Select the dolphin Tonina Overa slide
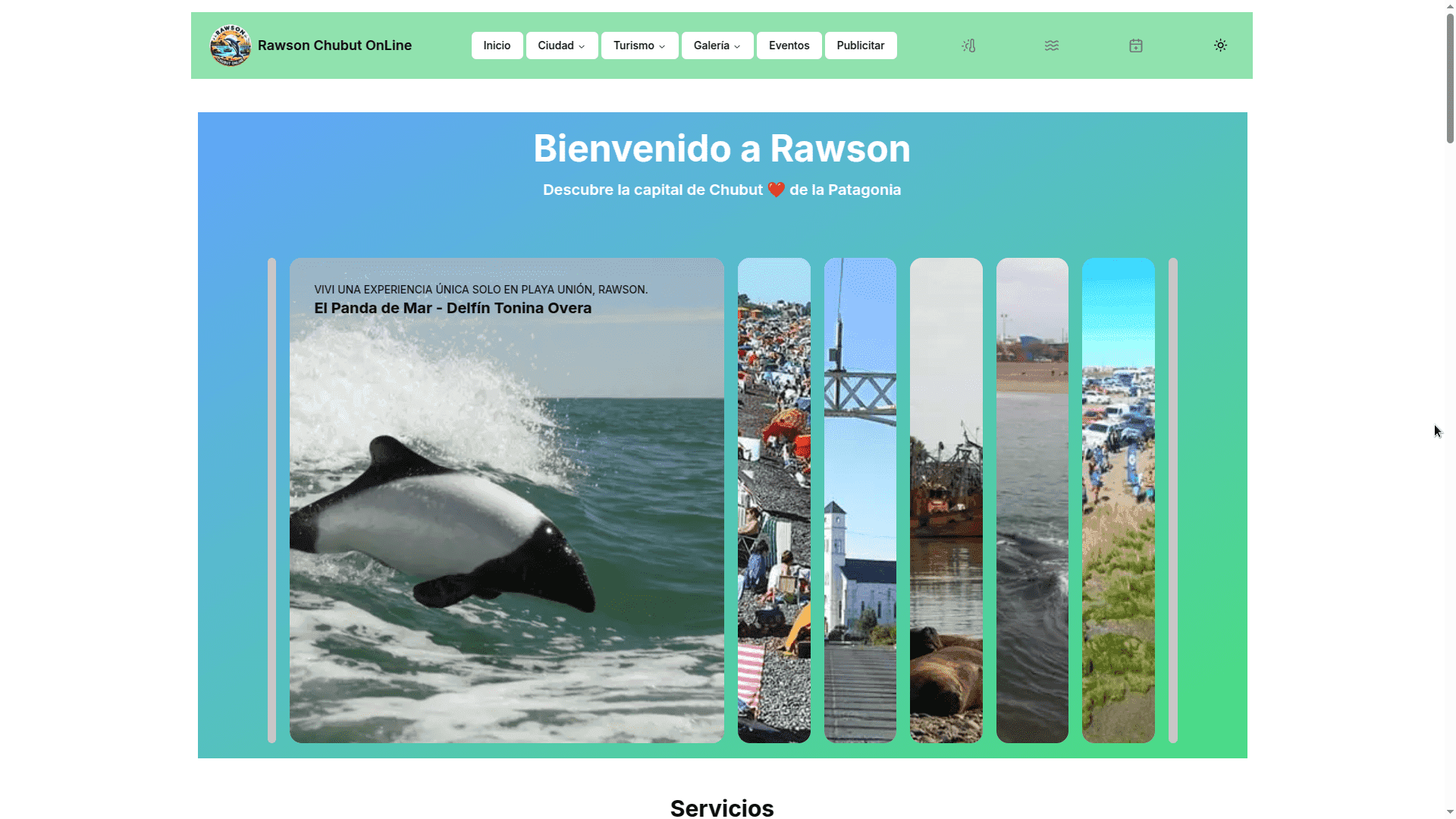Screen dimensions: 1456x819 (507, 500)
